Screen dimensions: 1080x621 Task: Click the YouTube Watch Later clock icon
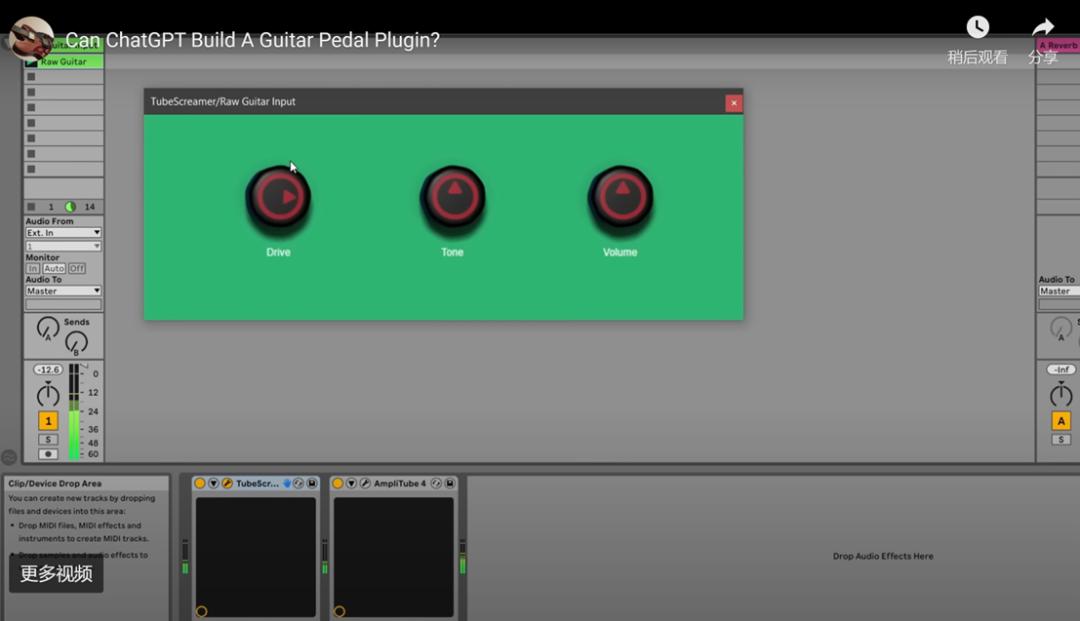(x=977, y=28)
